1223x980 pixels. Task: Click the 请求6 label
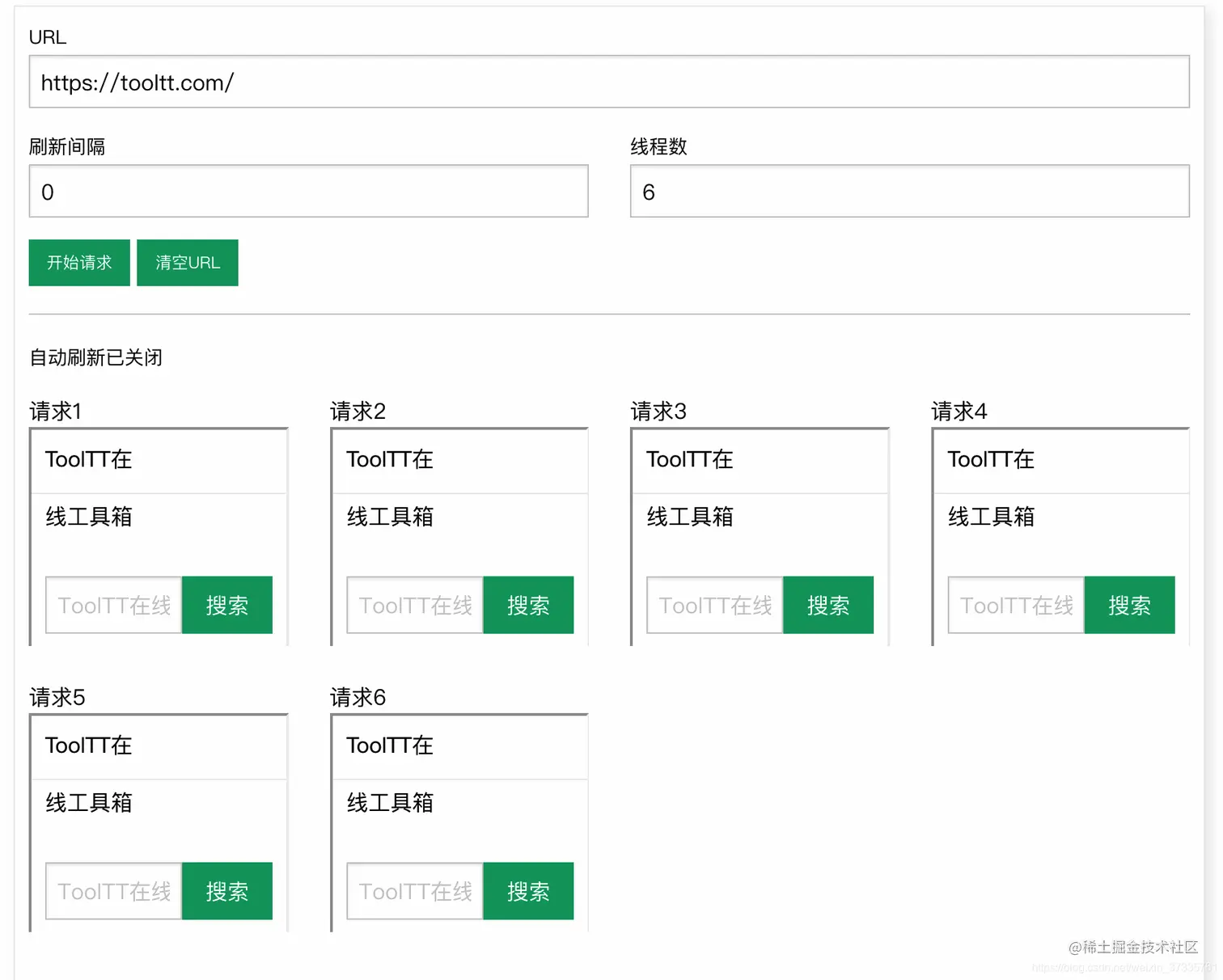[358, 697]
